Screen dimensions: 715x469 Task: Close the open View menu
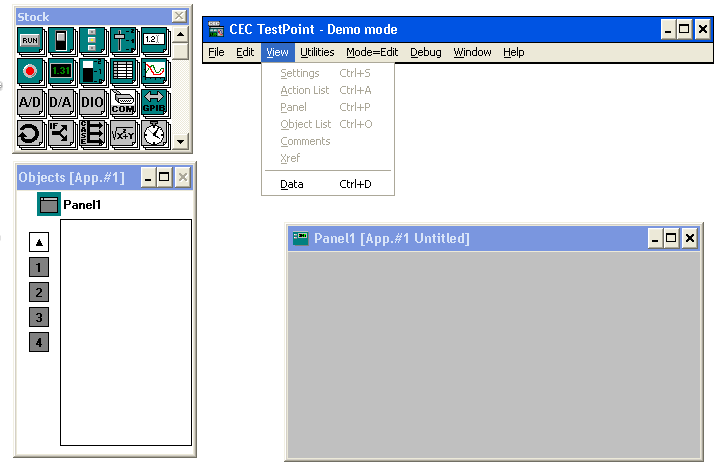pos(277,52)
